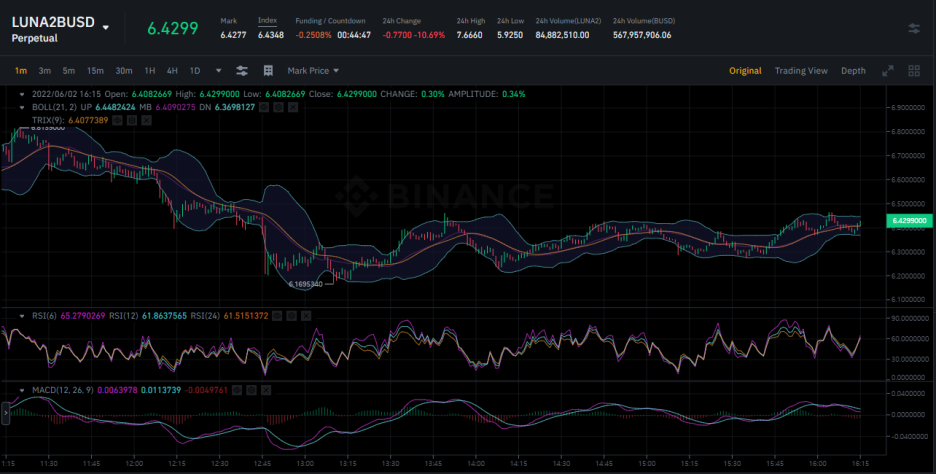The height and width of the screenshot is (474, 936).
Task: Open trading preferences icon at top right
Action: [x=914, y=28]
